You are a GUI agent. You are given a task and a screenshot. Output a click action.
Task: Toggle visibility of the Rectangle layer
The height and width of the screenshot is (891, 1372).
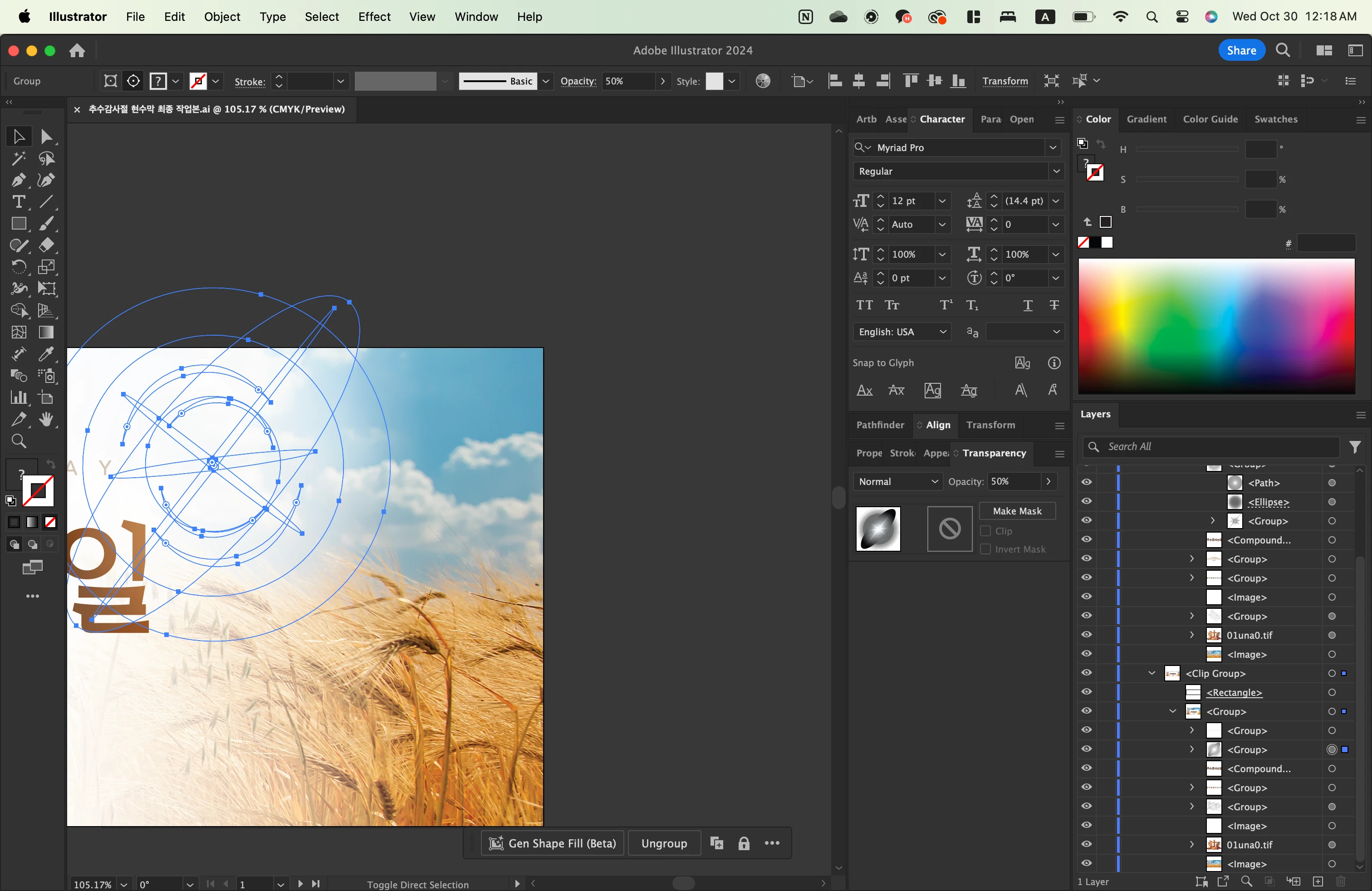coord(1087,692)
